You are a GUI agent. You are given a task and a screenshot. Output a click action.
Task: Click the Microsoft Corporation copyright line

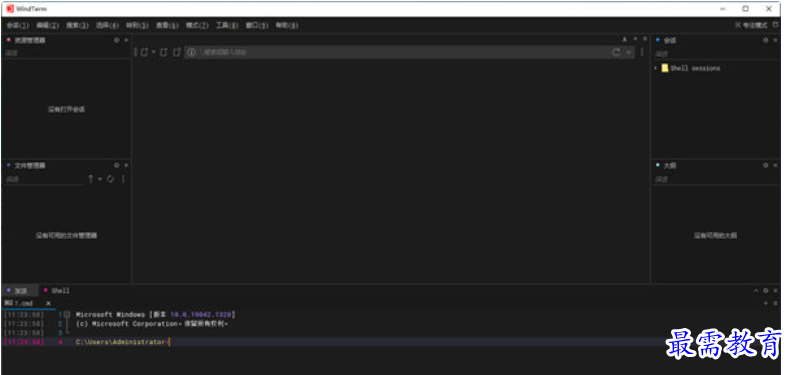click(152, 324)
